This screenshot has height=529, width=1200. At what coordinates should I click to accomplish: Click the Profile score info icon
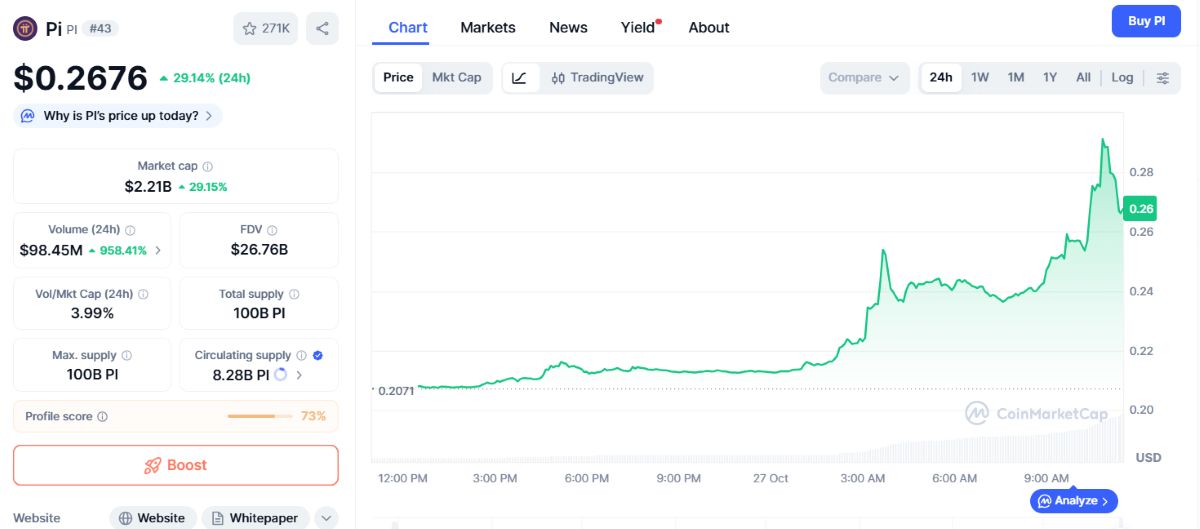point(102,417)
